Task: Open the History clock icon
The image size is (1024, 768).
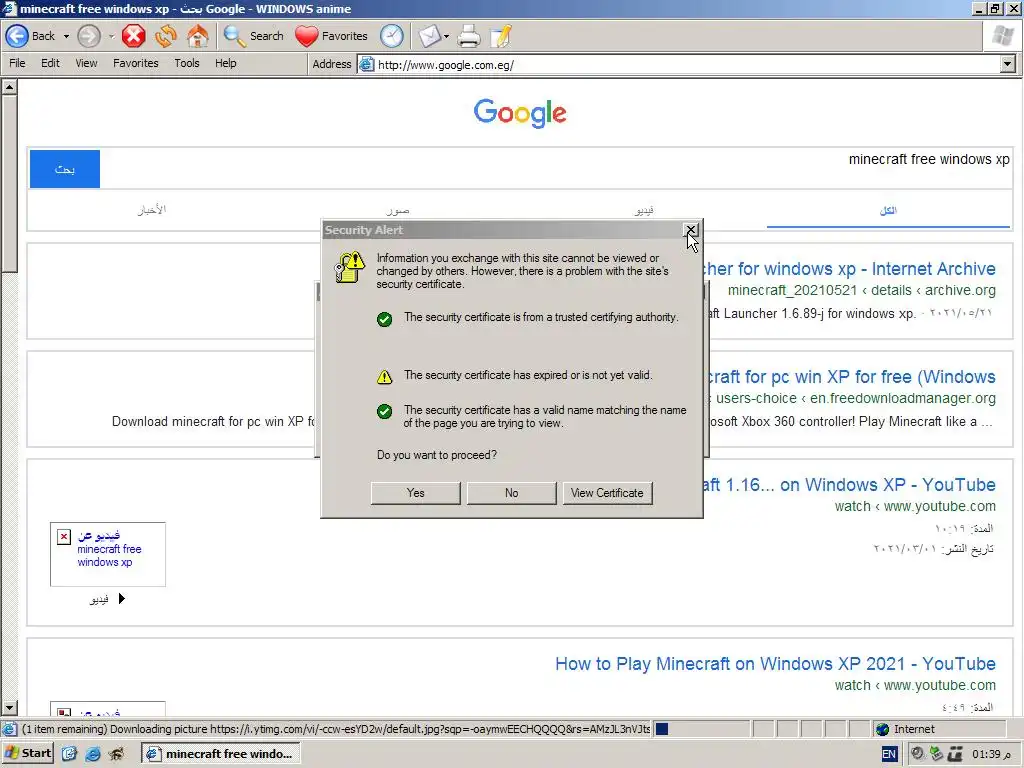Action: (392, 36)
